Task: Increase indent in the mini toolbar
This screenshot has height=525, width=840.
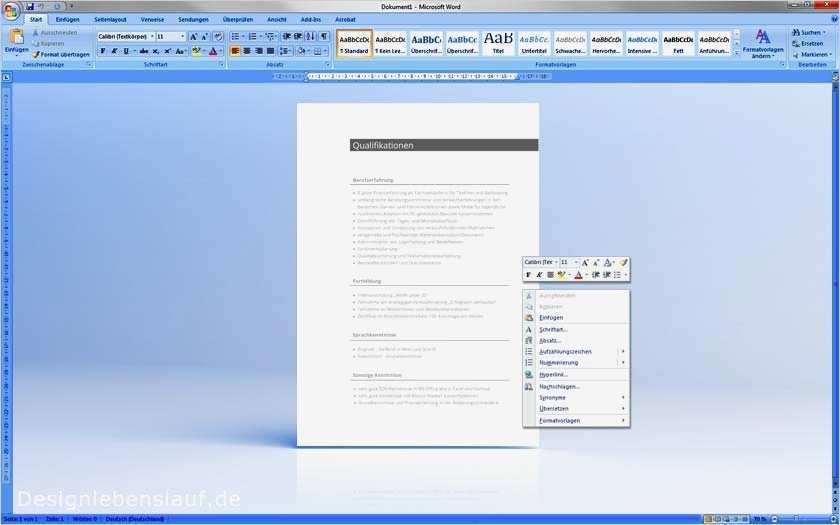Action: pos(607,275)
